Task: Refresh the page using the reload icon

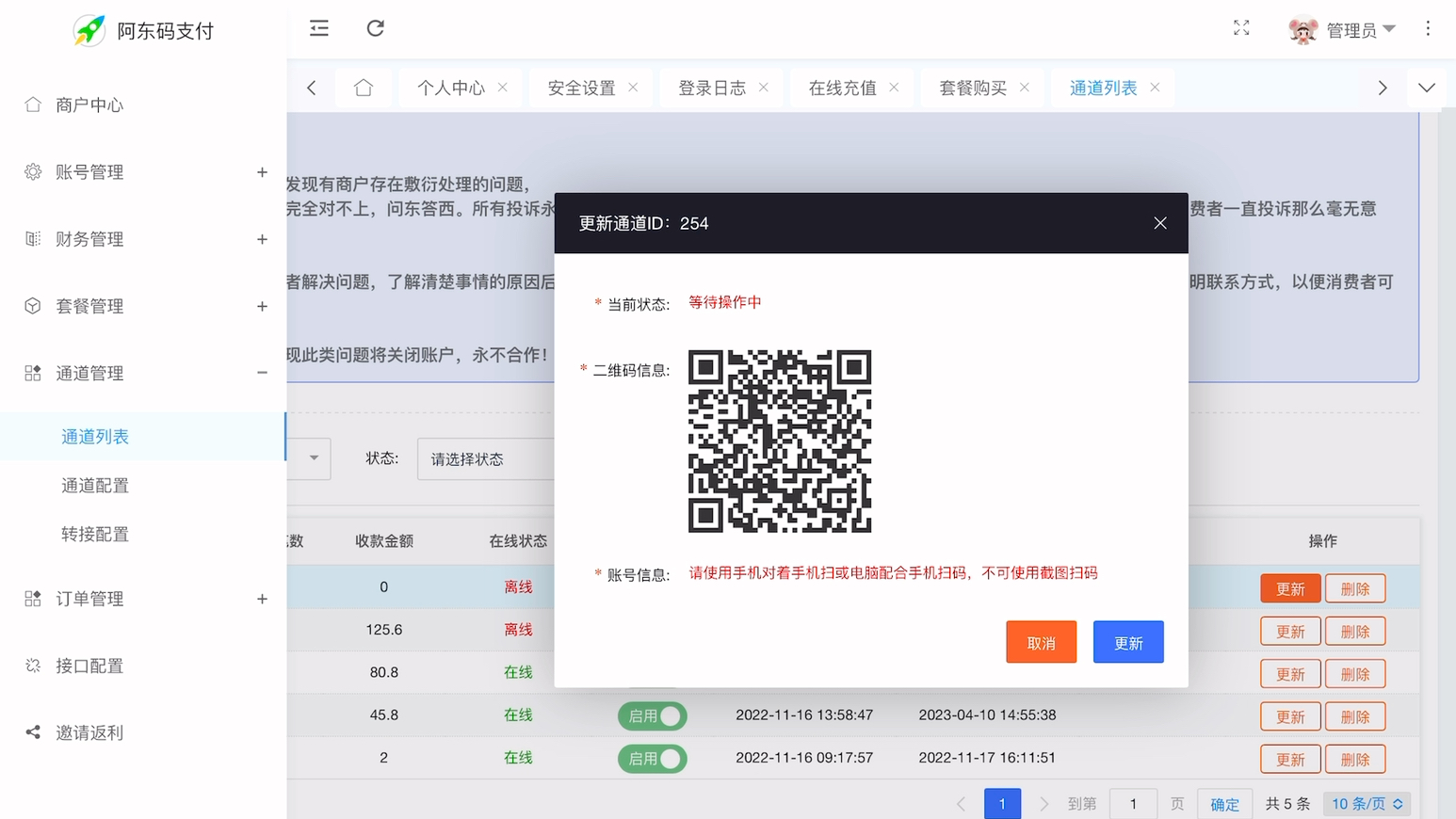Action: pyautogui.click(x=375, y=28)
